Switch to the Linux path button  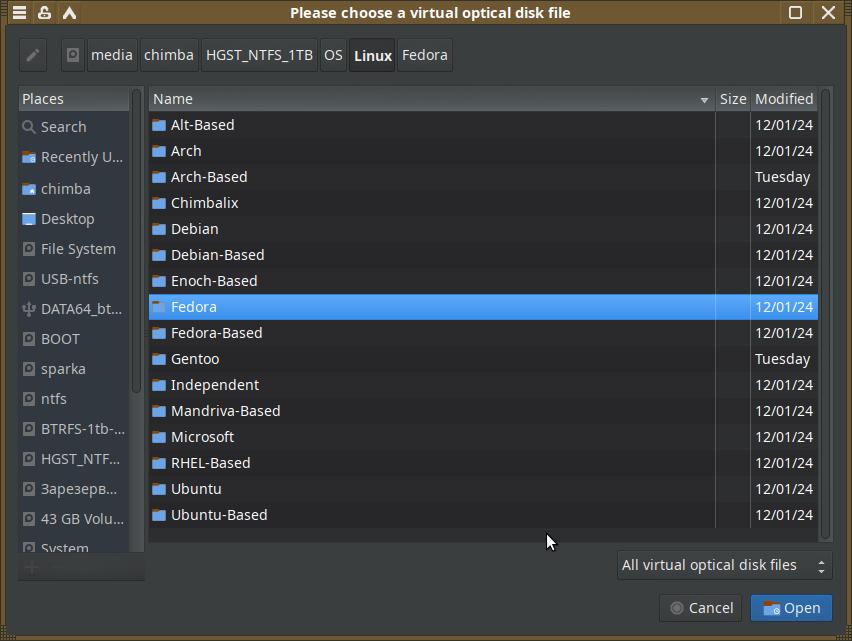(373, 55)
